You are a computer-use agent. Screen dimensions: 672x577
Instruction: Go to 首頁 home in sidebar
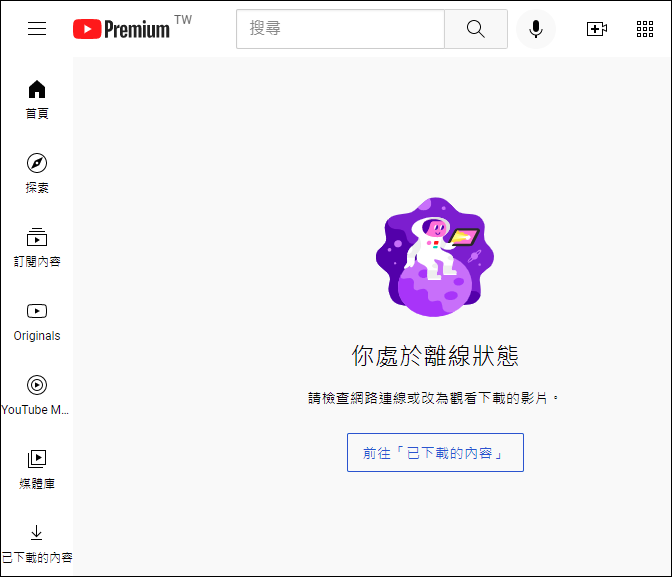37,100
